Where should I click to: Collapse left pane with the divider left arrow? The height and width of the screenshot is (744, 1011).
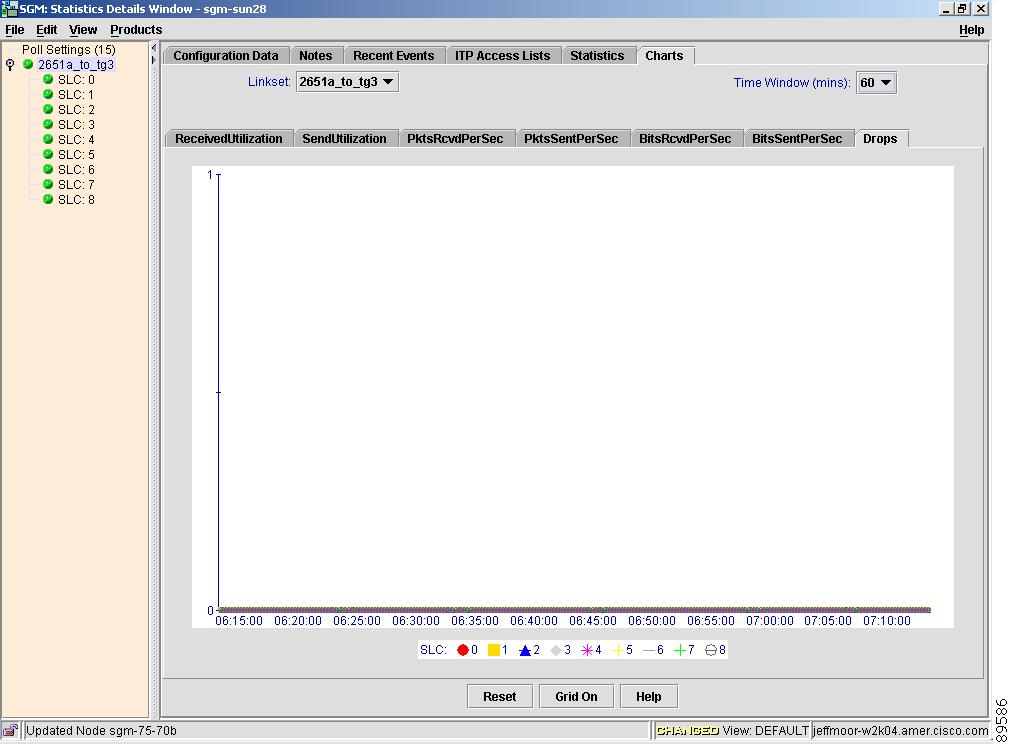tap(153, 48)
